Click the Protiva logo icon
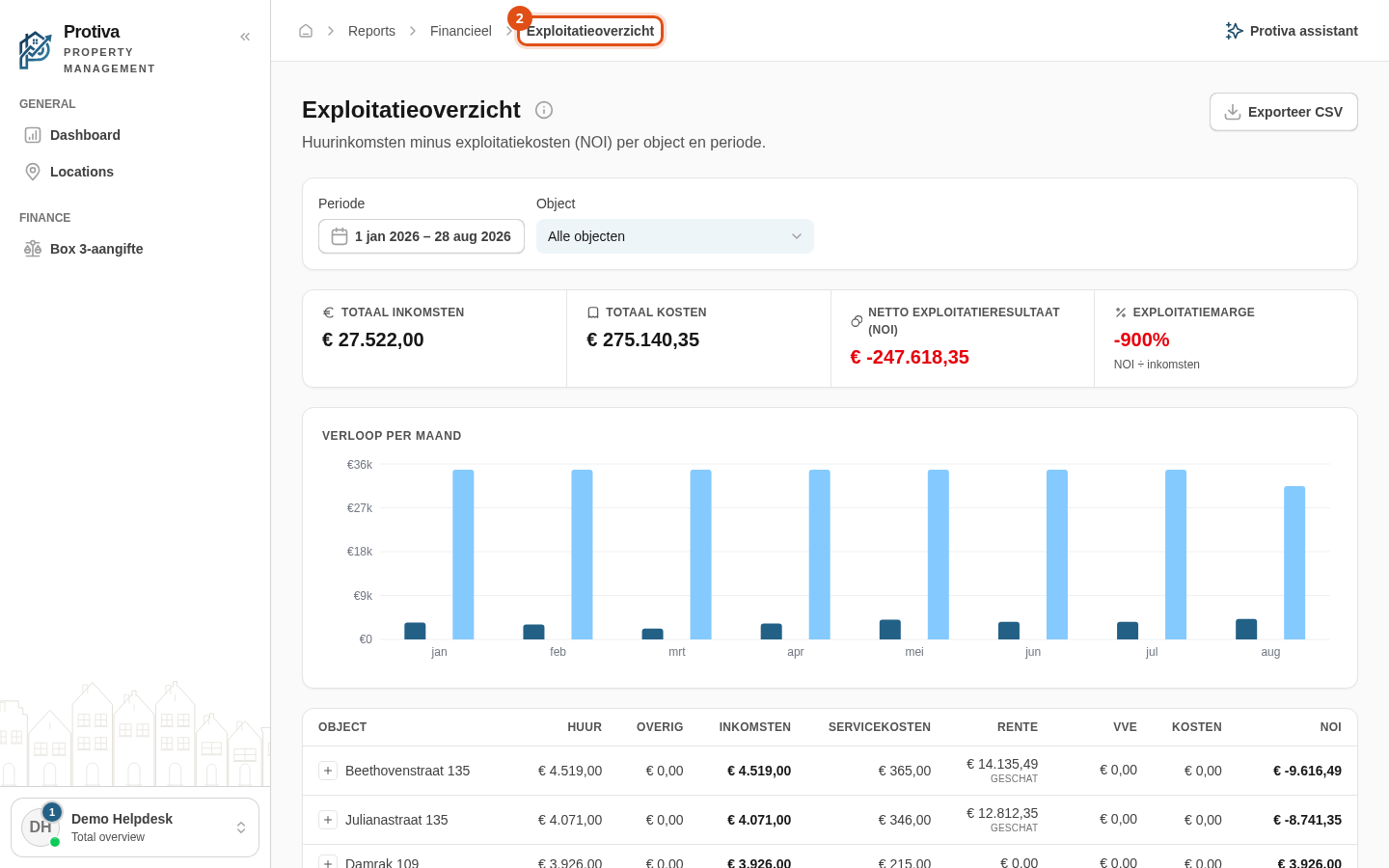1389x868 pixels. click(36, 50)
